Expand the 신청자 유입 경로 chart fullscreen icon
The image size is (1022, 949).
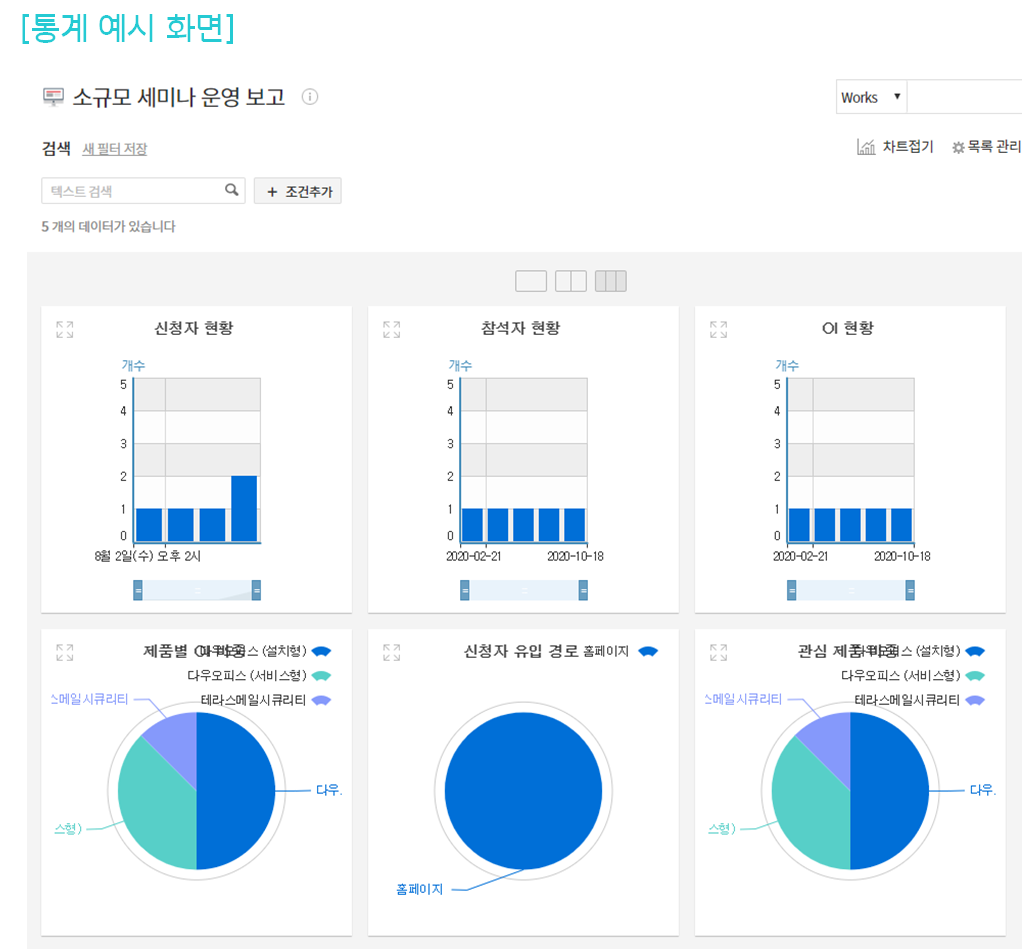click(392, 653)
